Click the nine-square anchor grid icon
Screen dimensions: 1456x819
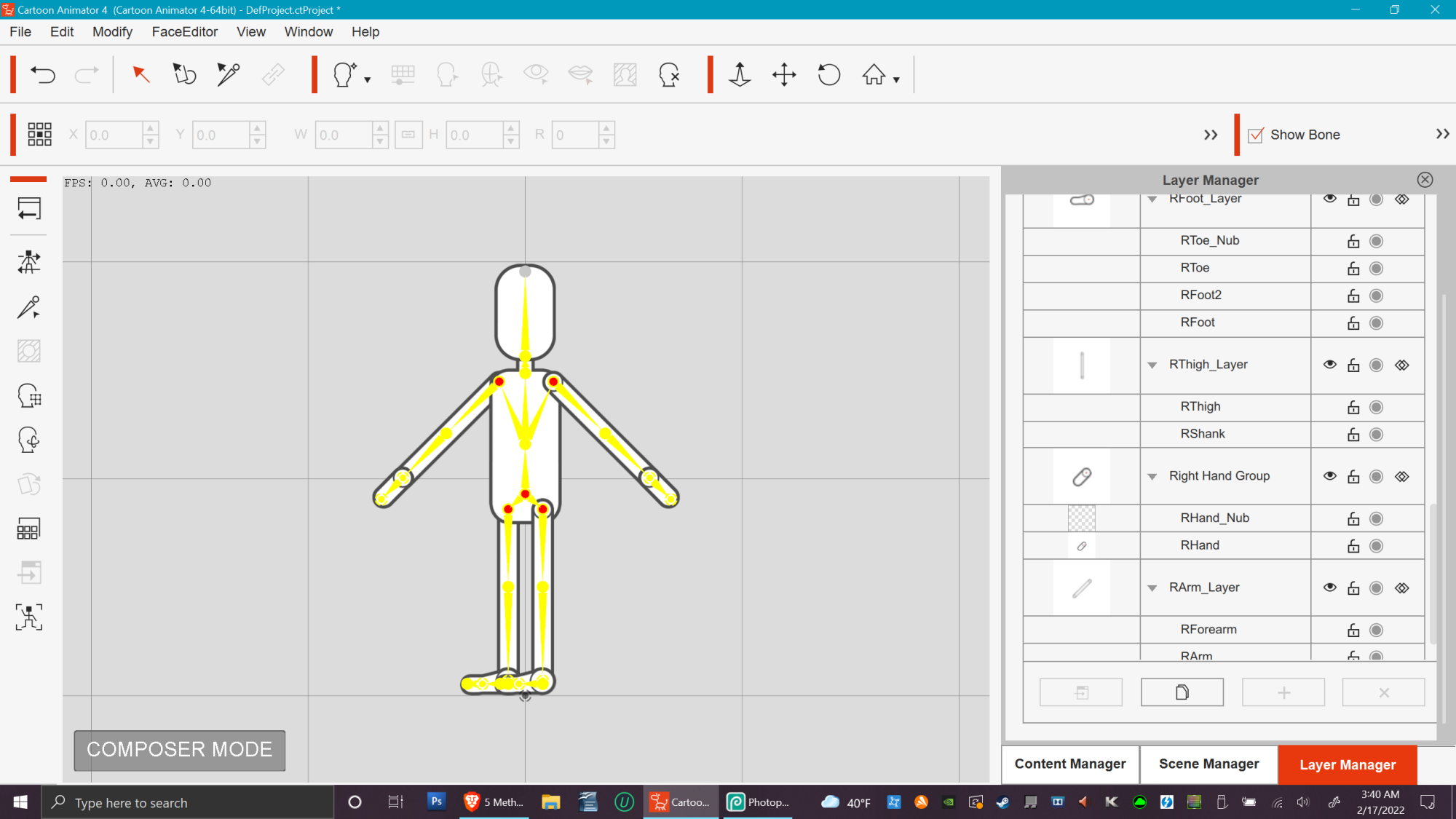[39, 134]
